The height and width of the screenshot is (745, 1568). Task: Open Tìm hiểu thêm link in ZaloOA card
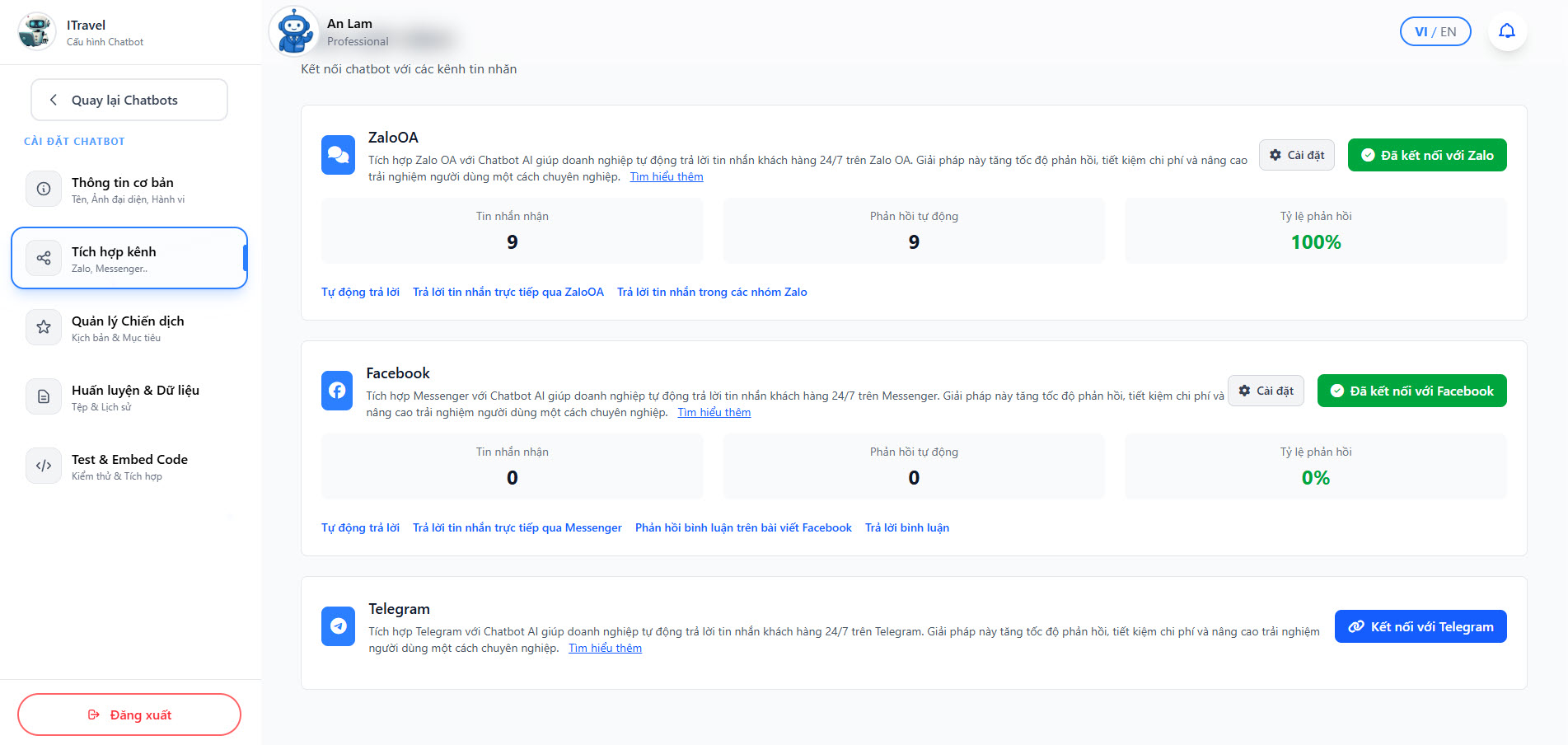[667, 176]
